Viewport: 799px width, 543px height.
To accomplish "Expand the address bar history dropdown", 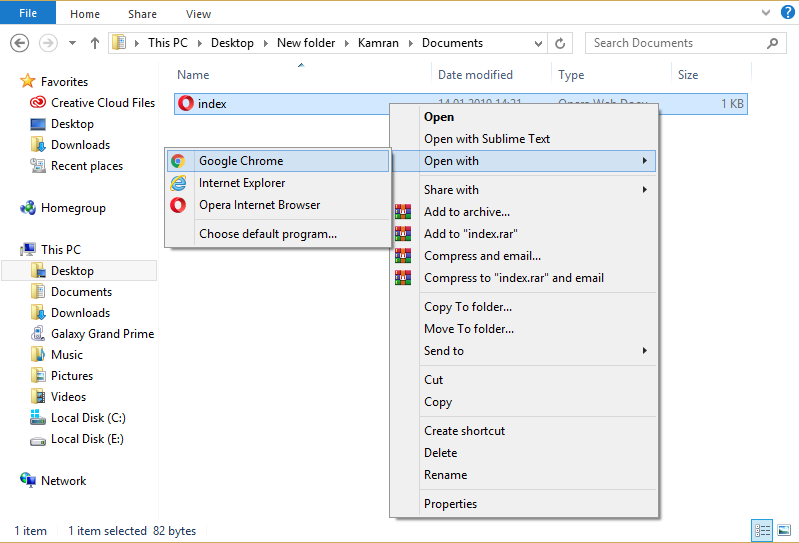I will 538,43.
